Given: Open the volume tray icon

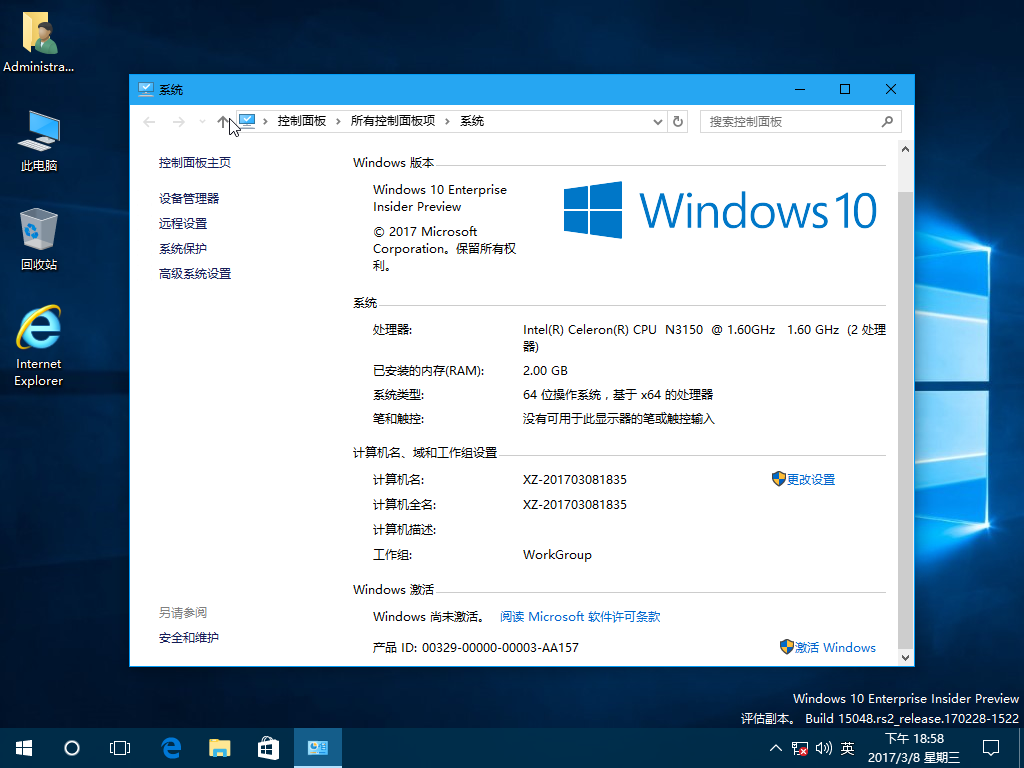Looking at the screenshot, I should coord(824,748).
